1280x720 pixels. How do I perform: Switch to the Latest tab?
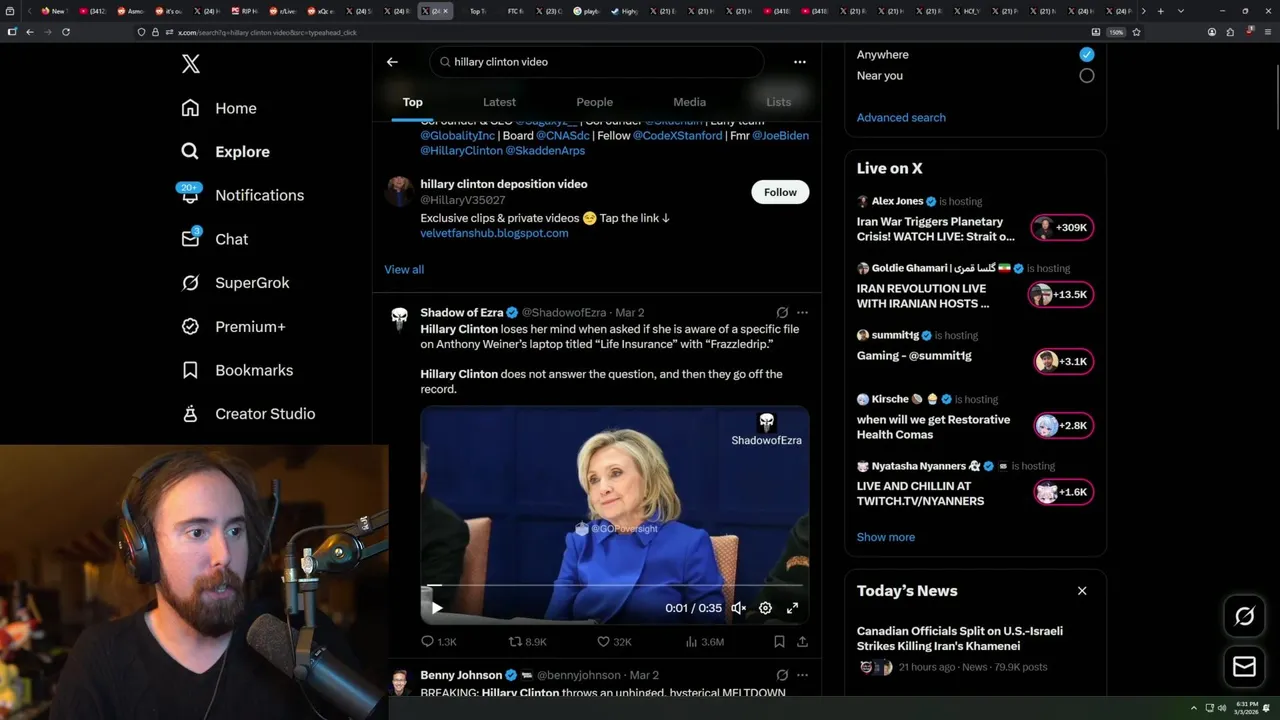[499, 102]
